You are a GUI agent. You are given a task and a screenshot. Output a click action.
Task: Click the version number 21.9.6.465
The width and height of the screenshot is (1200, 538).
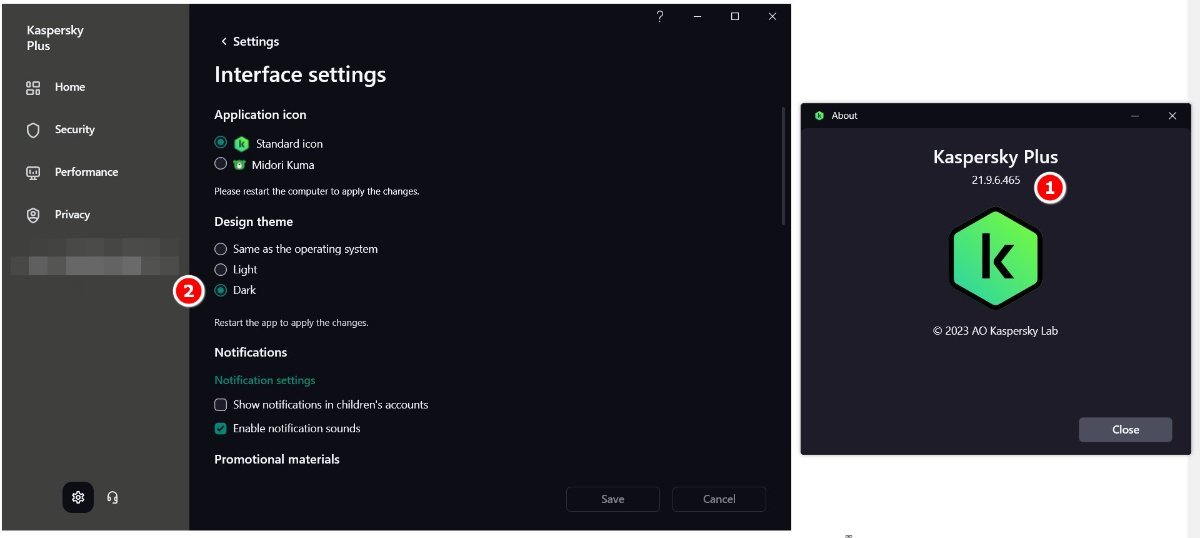tap(995, 181)
